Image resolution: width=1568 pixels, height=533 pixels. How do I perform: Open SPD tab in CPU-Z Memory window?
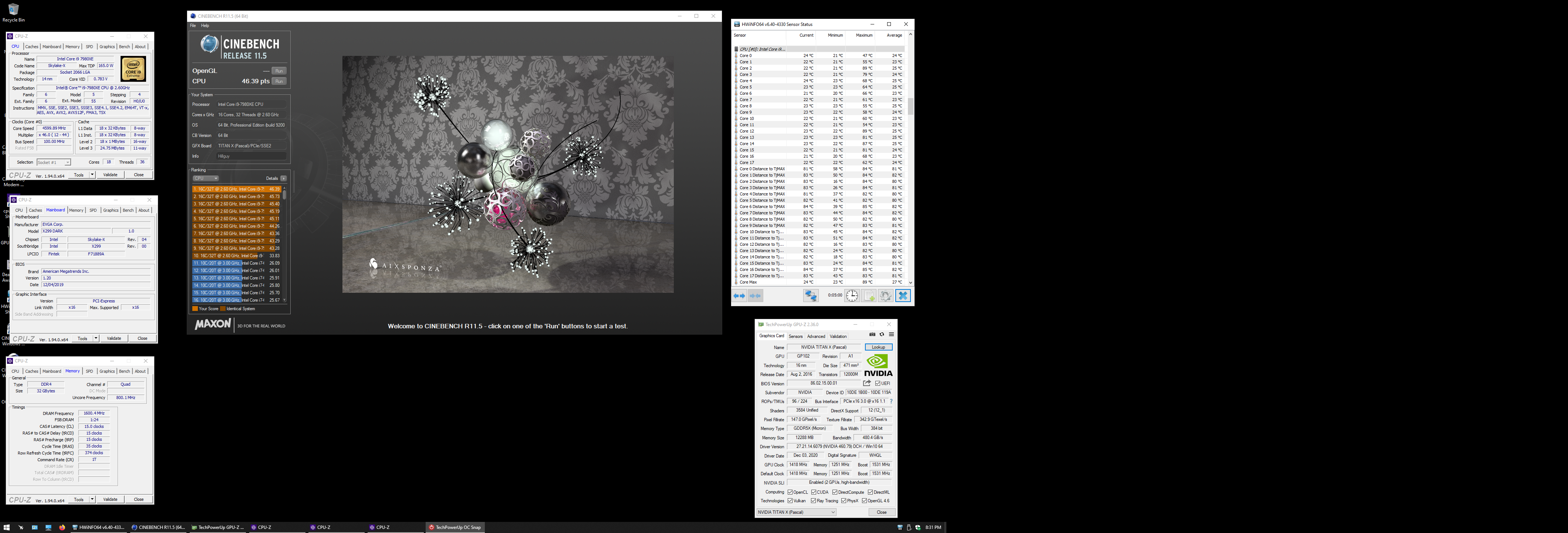89,371
